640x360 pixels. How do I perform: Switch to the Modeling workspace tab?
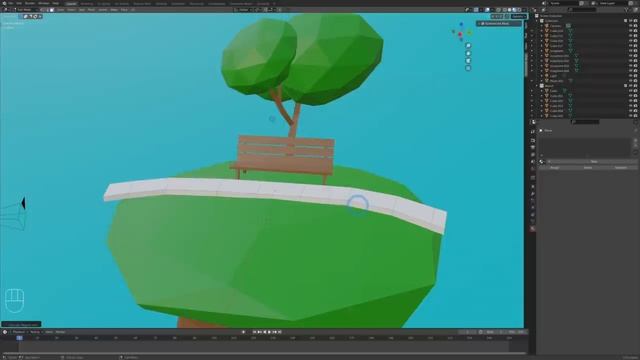[87, 4]
